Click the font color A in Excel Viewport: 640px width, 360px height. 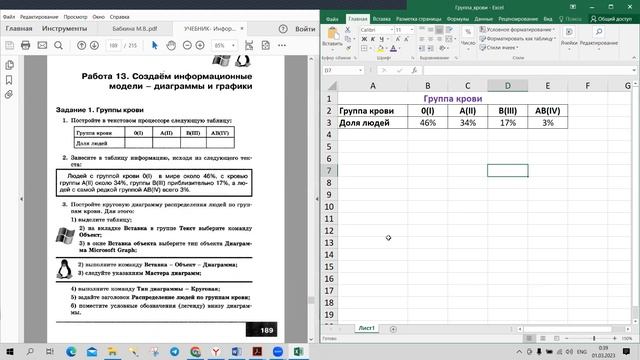393,49
